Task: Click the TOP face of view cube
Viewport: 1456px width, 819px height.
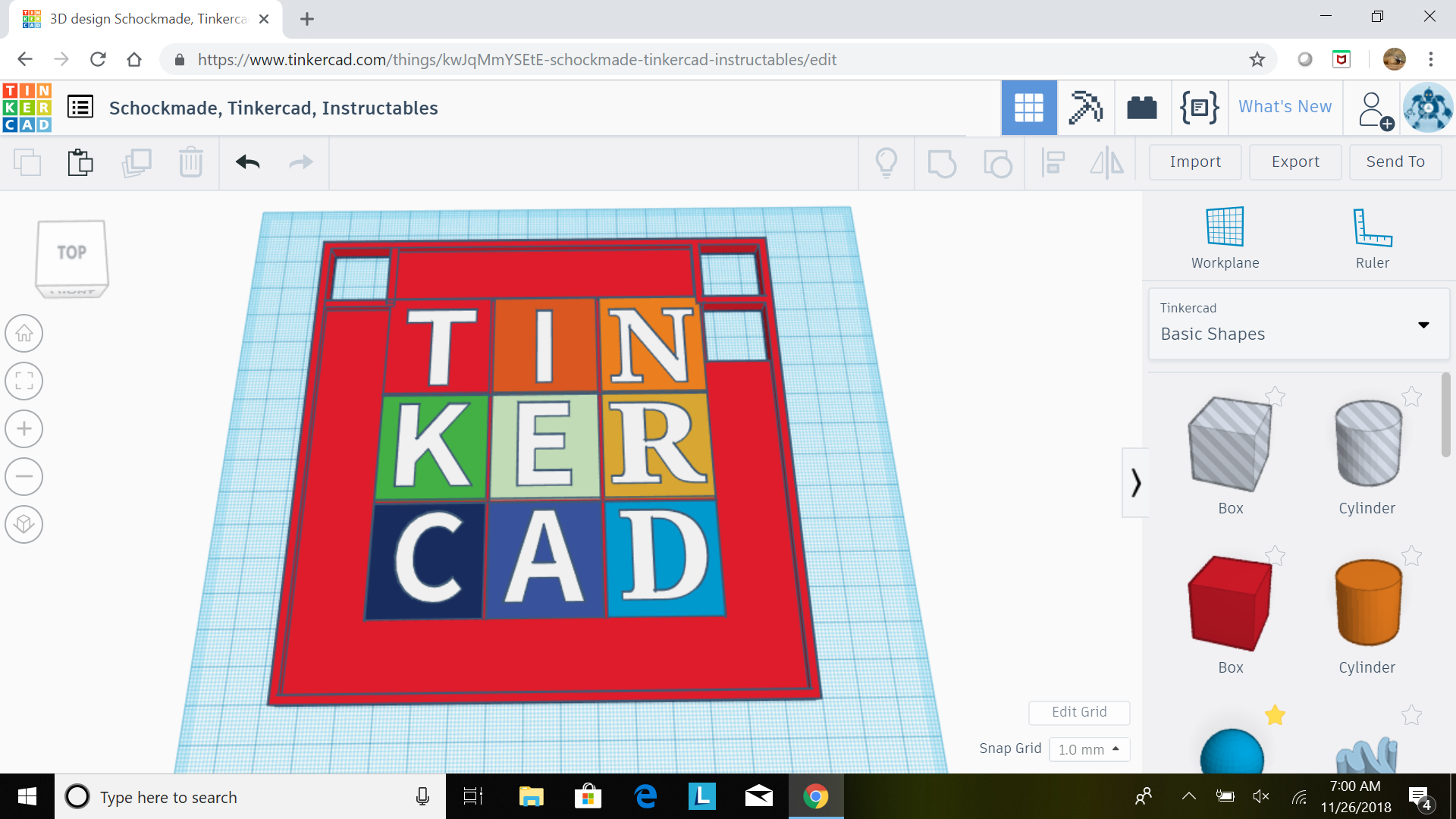Action: click(x=72, y=253)
